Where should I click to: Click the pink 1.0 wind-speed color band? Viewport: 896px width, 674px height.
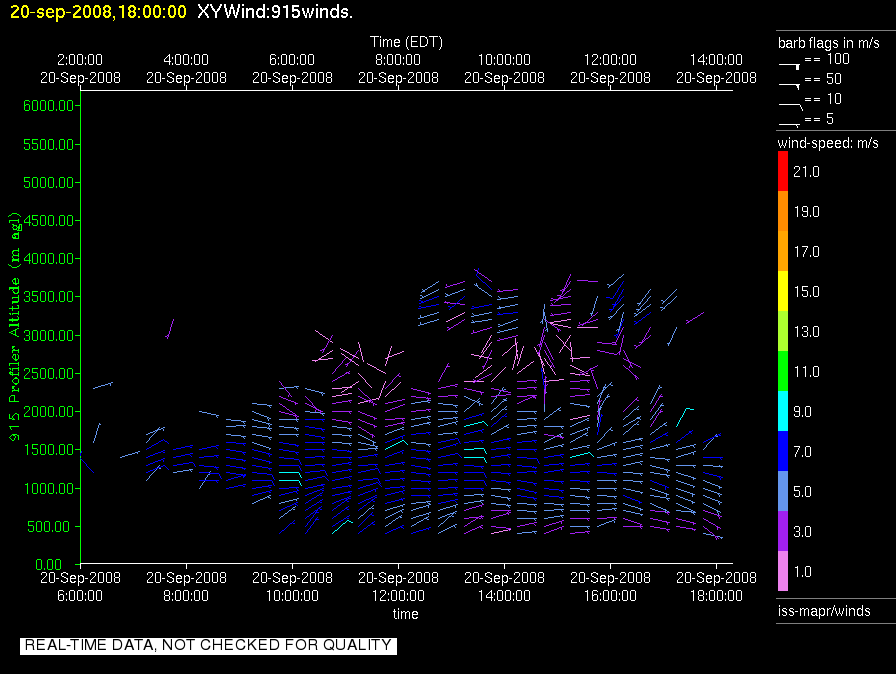783,571
